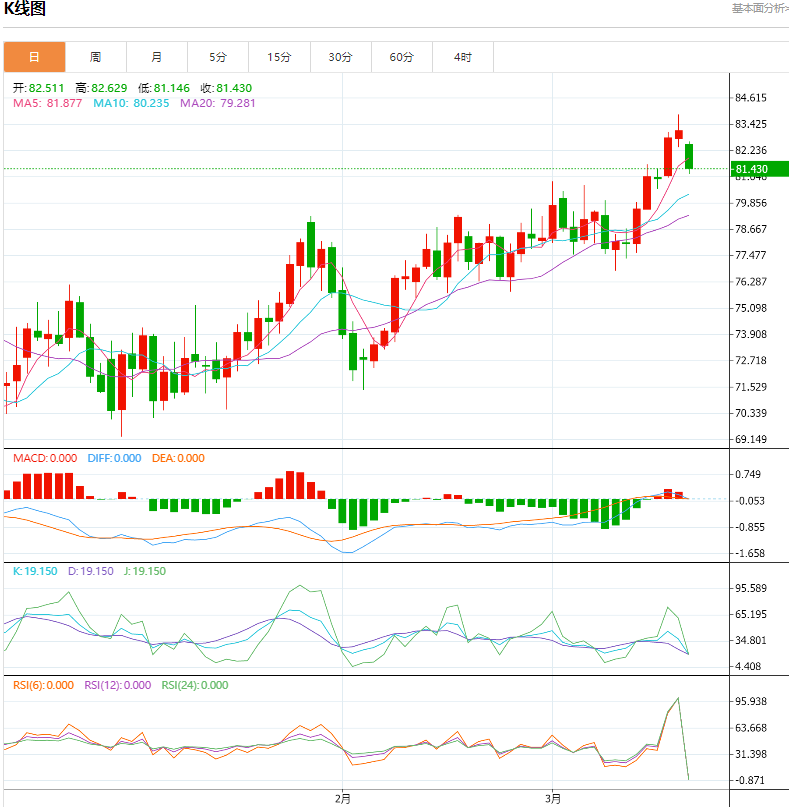Viewport: 789px width, 807px height.
Task: Click the green 81.430 current price tag
Action: pyautogui.click(x=758, y=169)
